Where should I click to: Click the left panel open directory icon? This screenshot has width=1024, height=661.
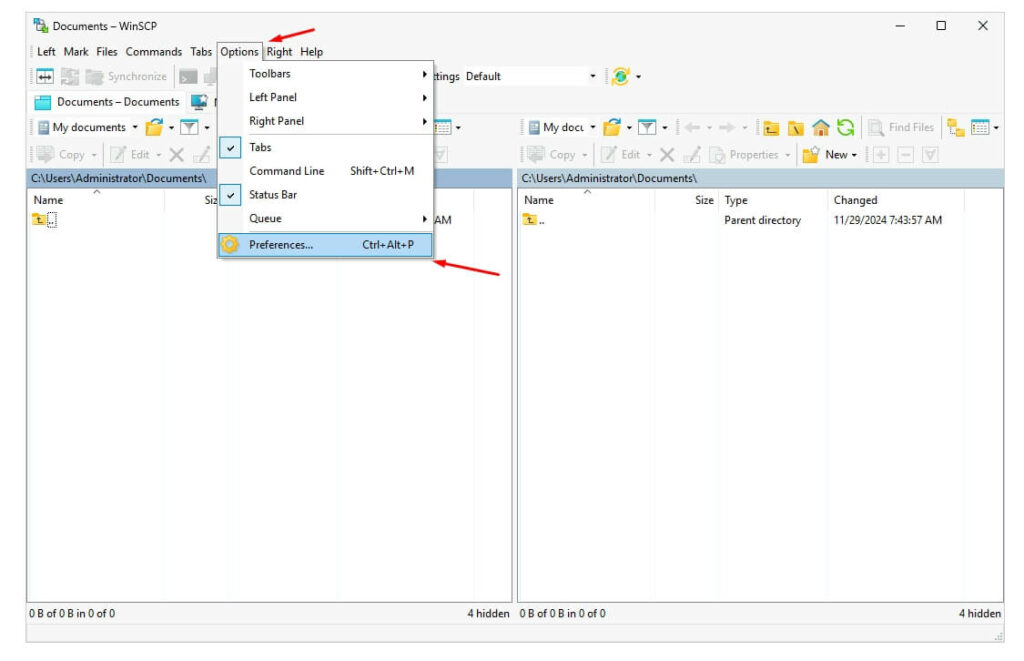point(154,127)
